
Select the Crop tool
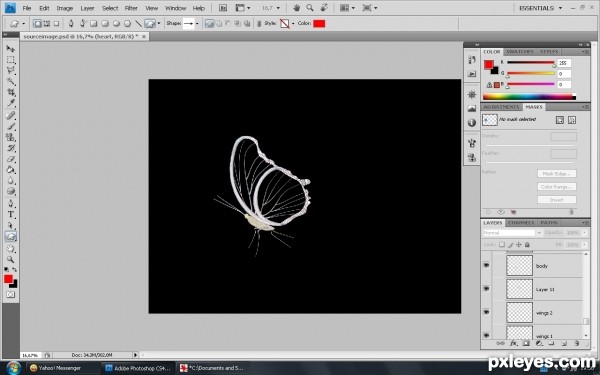tap(10, 92)
